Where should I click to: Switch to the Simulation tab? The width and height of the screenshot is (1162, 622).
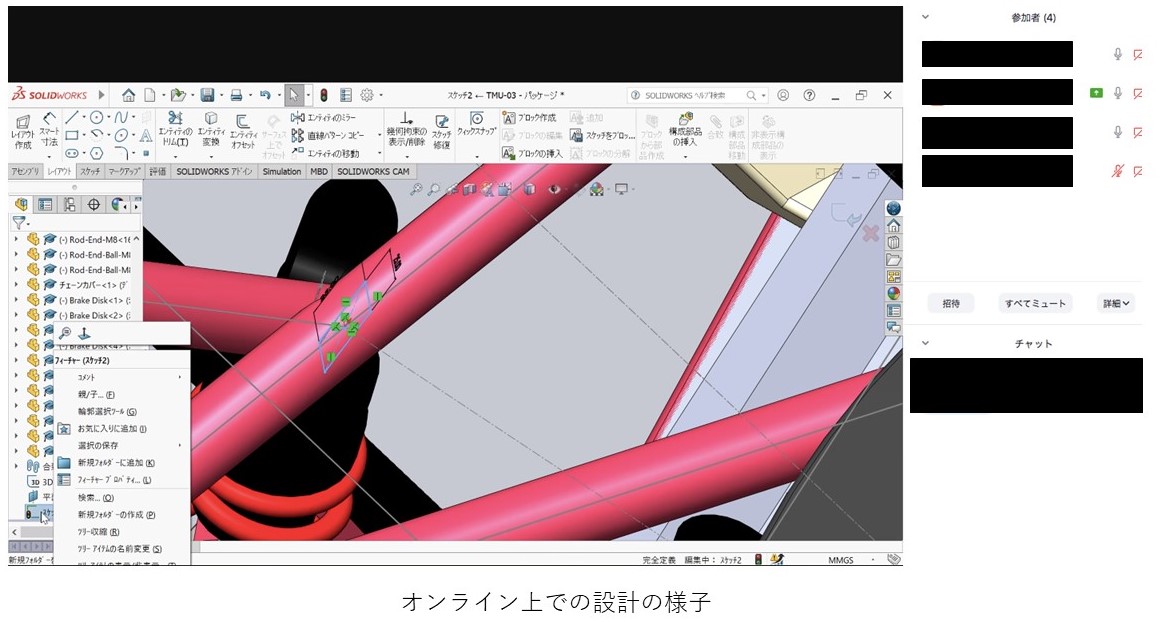pyautogui.click(x=282, y=172)
